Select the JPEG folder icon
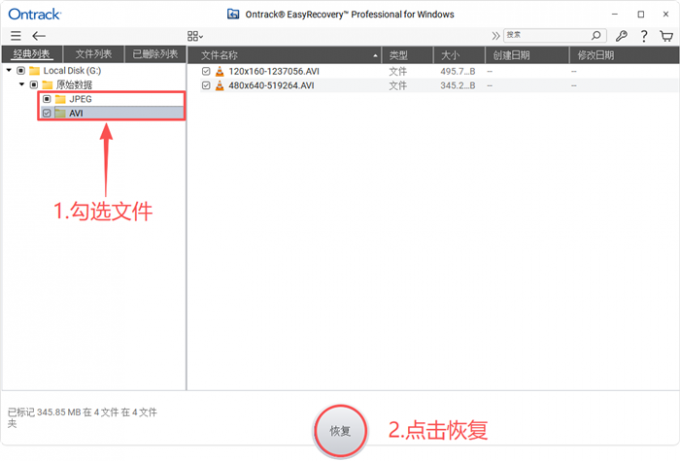Screen dimensions: 680x461 (61, 99)
